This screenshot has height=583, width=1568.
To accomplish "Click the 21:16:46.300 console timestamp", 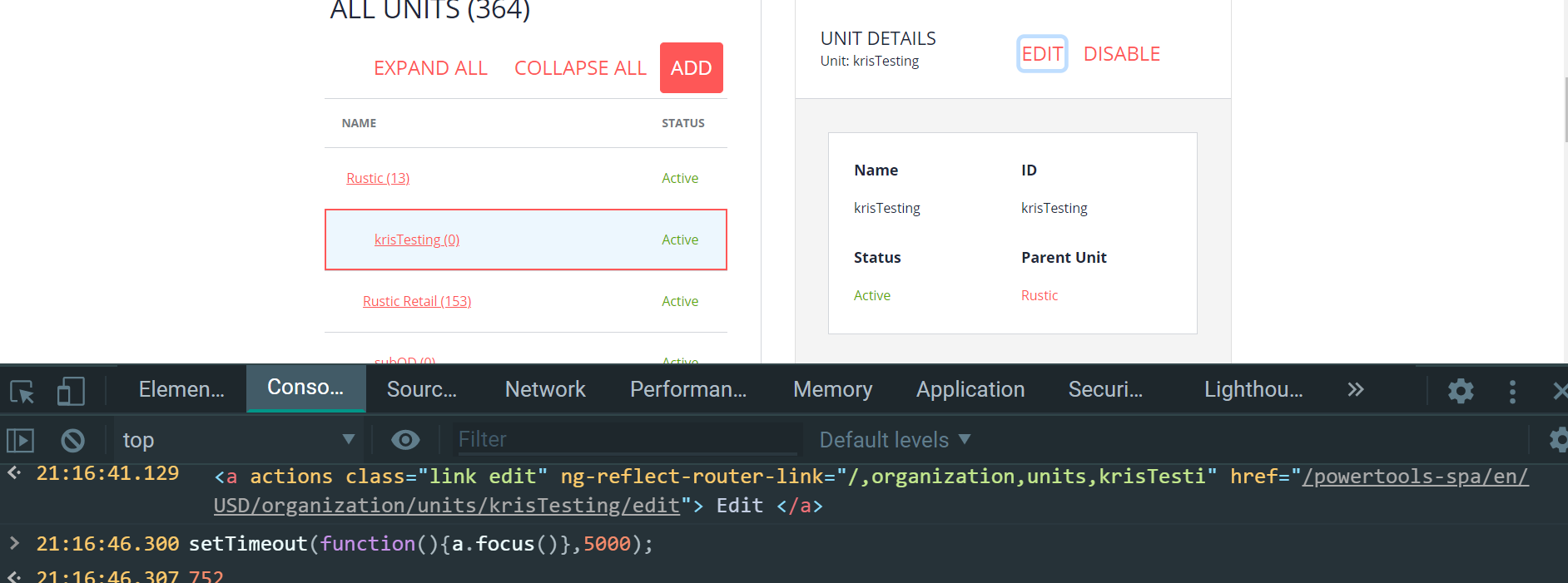I will (x=107, y=544).
